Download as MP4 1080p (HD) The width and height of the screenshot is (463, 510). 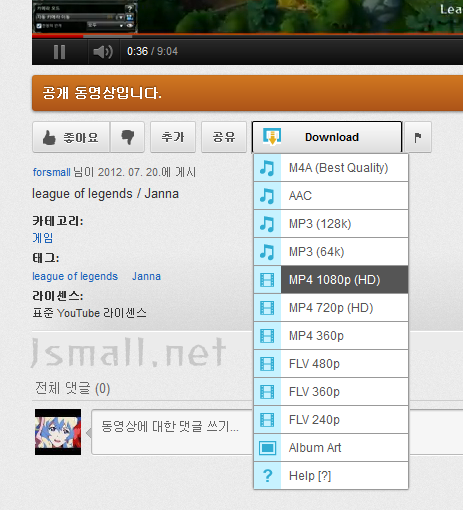(331, 280)
